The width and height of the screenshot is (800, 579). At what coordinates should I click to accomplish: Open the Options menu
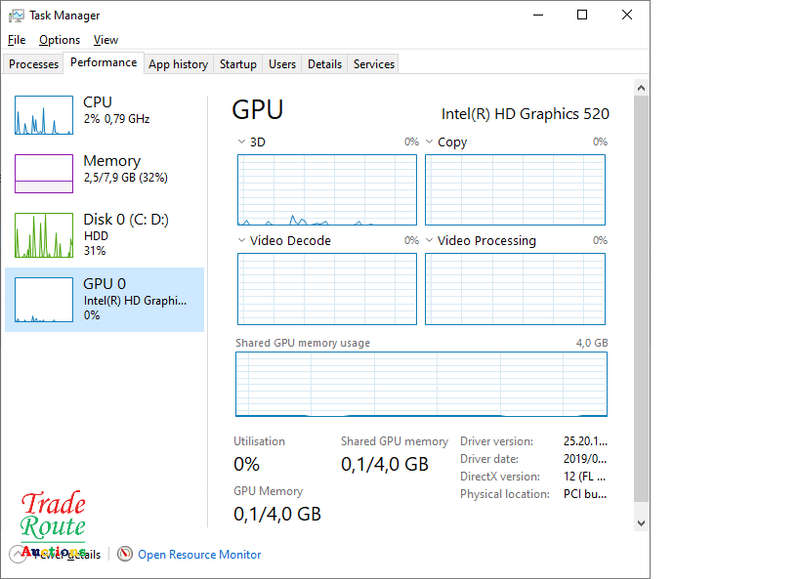pos(59,40)
